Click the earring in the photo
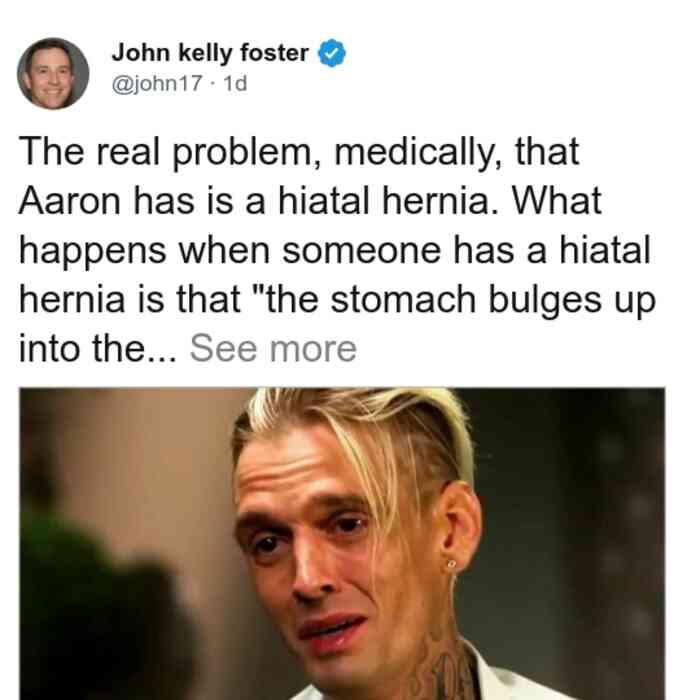700x700 pixels. tap(451, 565)
